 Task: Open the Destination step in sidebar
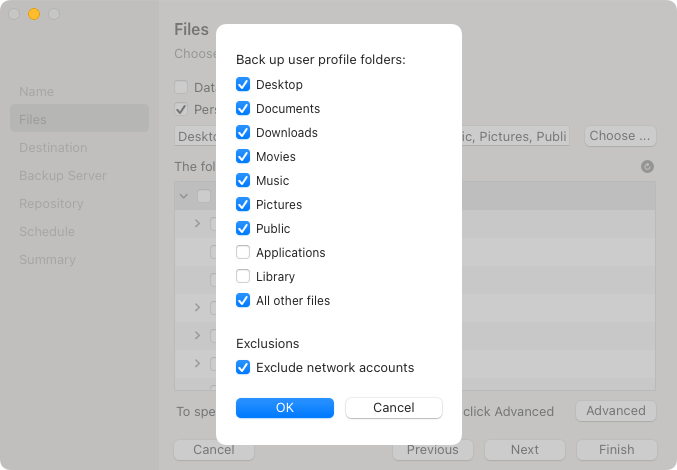pos(53,148)
